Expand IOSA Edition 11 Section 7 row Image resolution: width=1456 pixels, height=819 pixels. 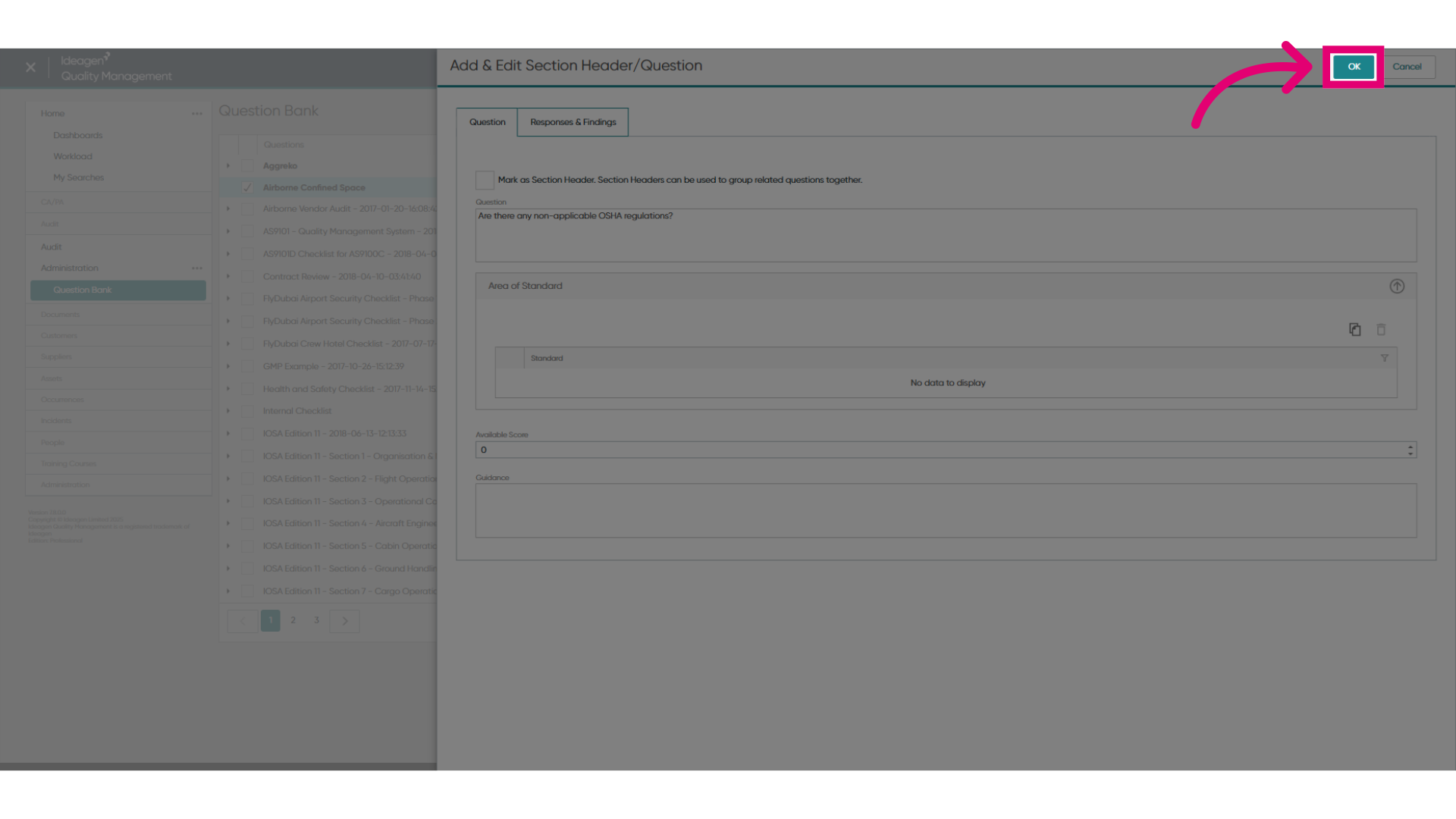click(227, 591)
